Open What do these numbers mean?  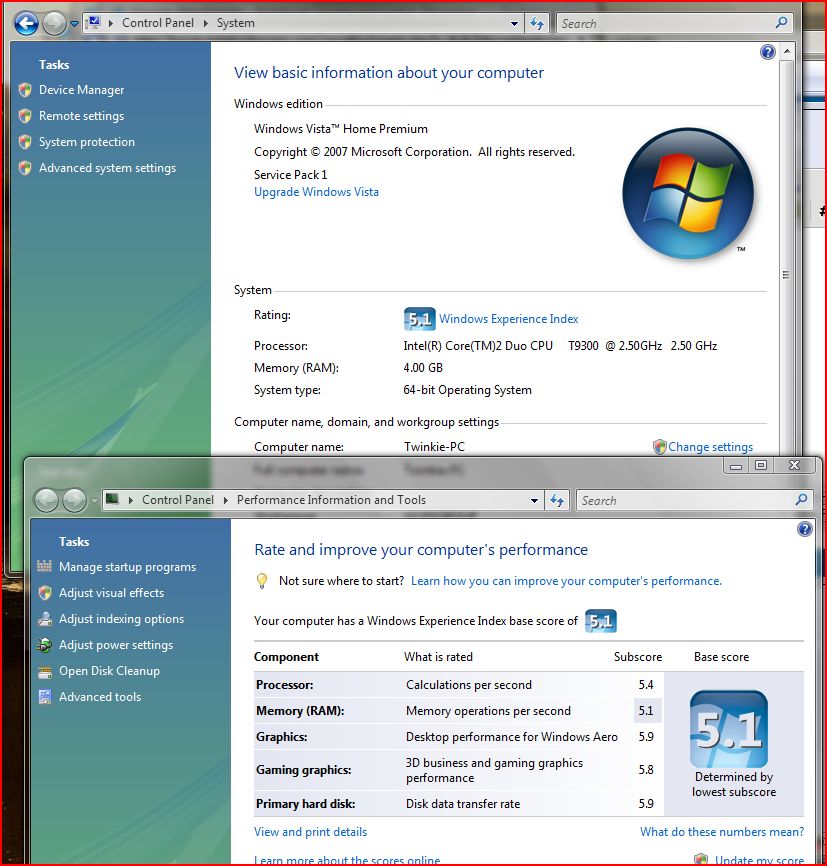722,832
